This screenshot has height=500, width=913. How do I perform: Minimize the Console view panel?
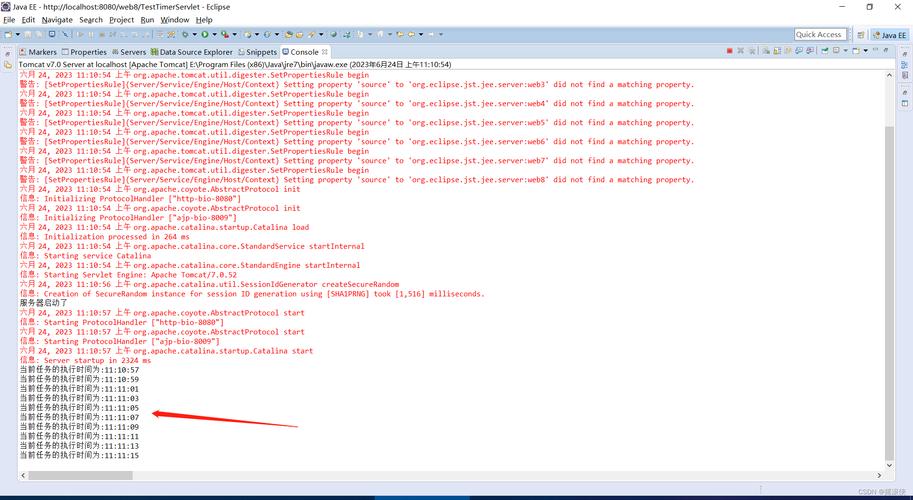pos(875,50)
